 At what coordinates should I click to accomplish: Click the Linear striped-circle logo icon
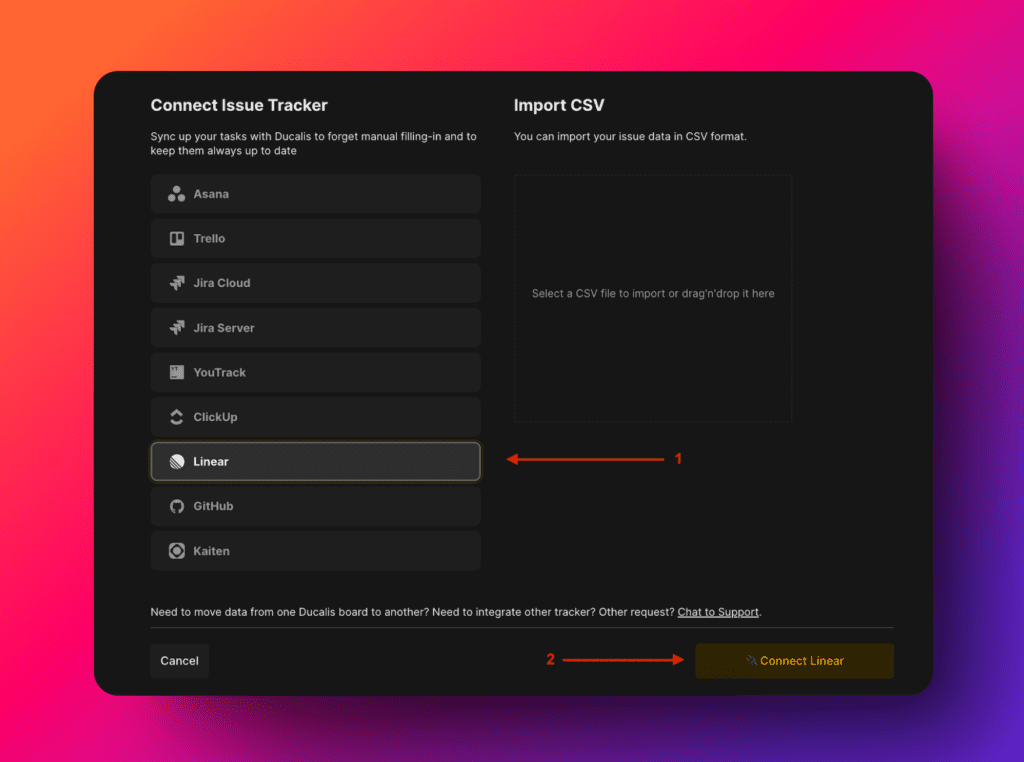pos(176,462)
